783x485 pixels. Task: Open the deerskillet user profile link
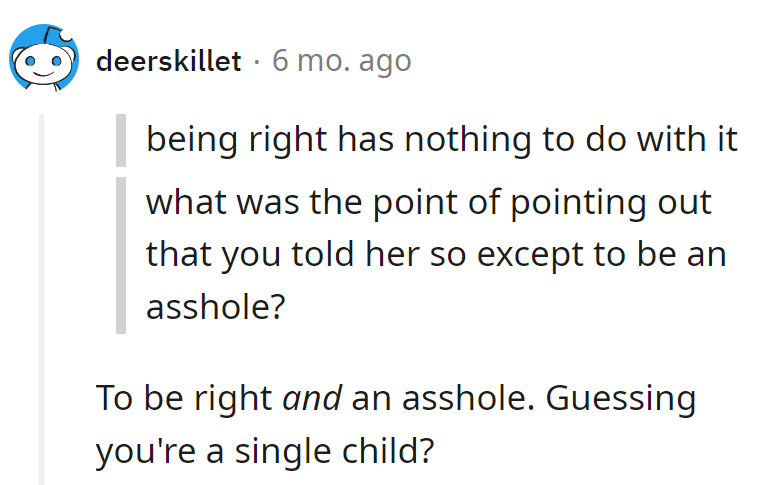click(168, 61)
